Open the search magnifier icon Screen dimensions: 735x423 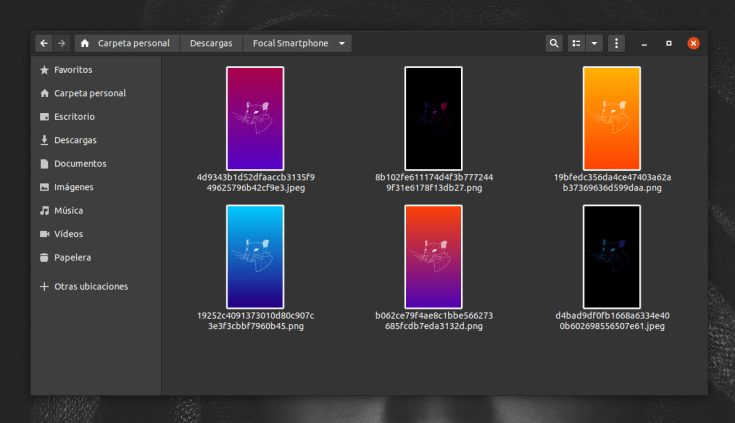coord(554,43)
